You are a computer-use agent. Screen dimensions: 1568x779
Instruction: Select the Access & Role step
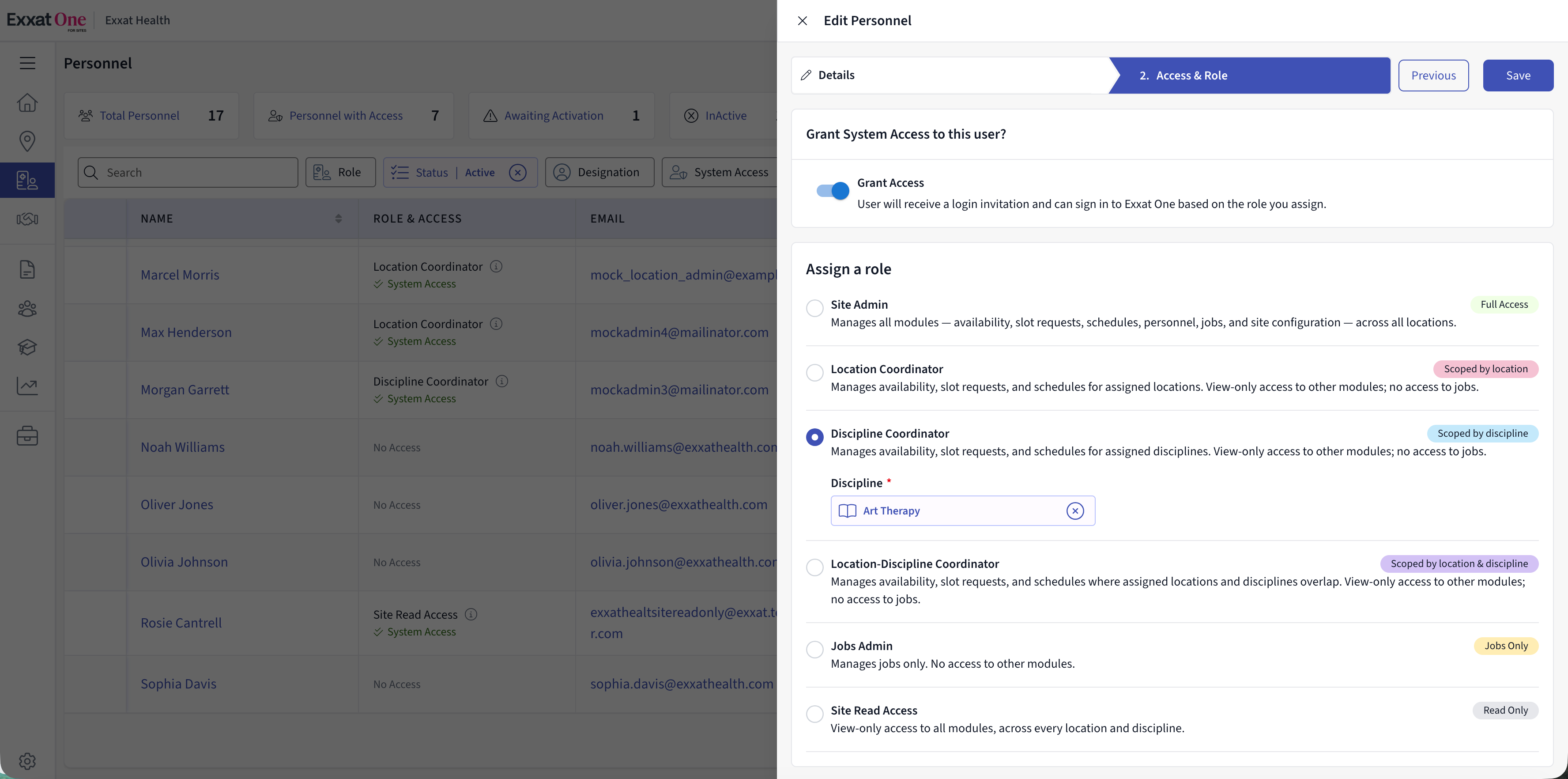[1250, 75]
